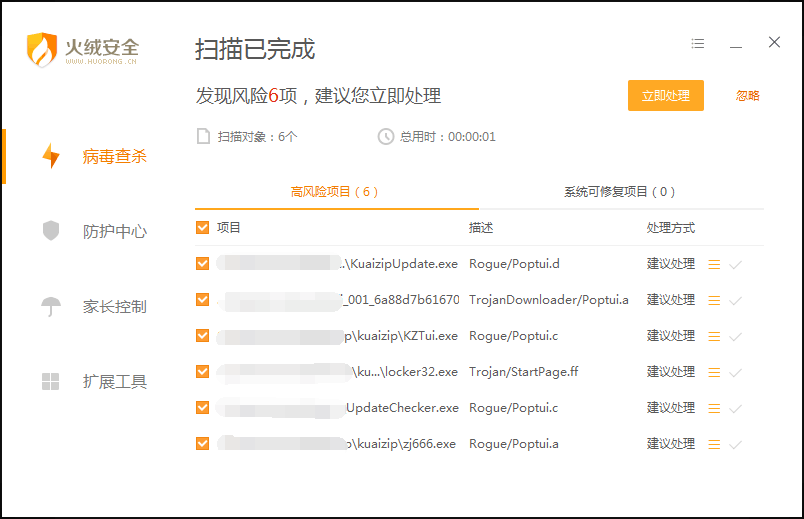Switch to 高风险项目 tab
The image size is (804, 519).
click(x=334, y=192)
